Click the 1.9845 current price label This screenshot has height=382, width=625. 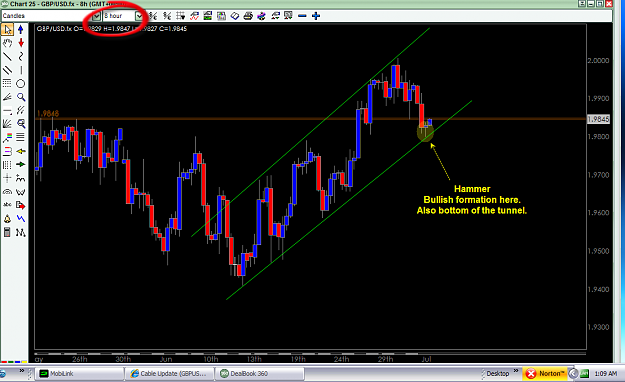click(598, 119)
